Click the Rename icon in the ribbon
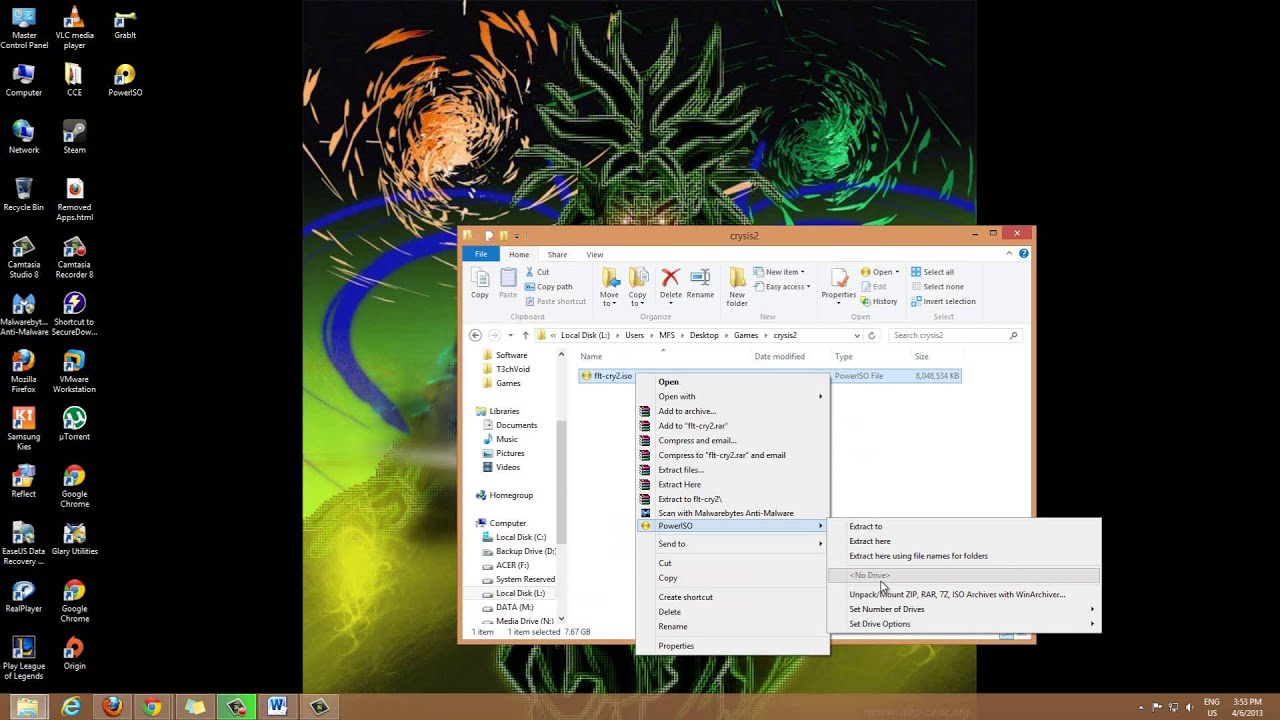 tap(700, 284)
